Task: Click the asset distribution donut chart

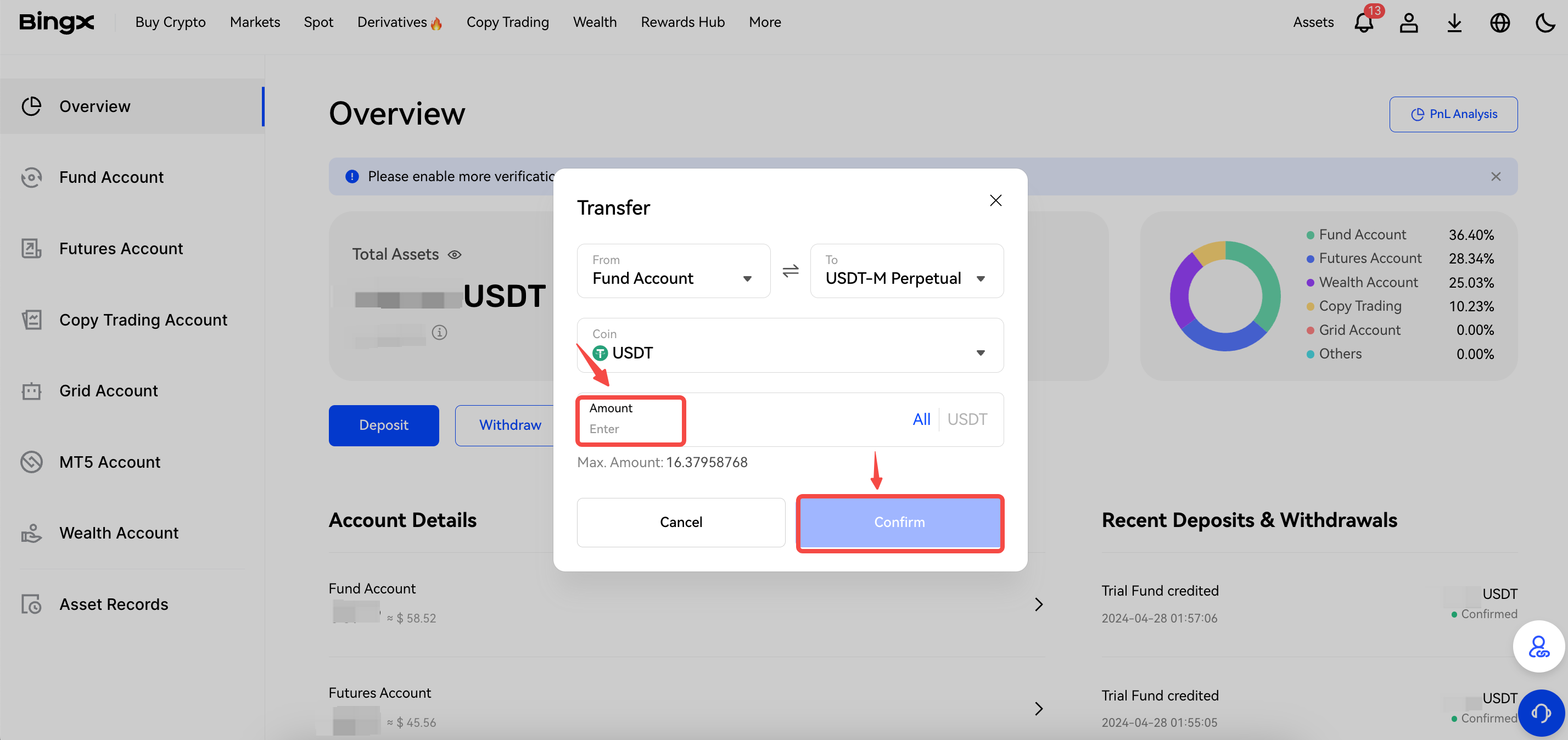Action: click(1225, 296)
